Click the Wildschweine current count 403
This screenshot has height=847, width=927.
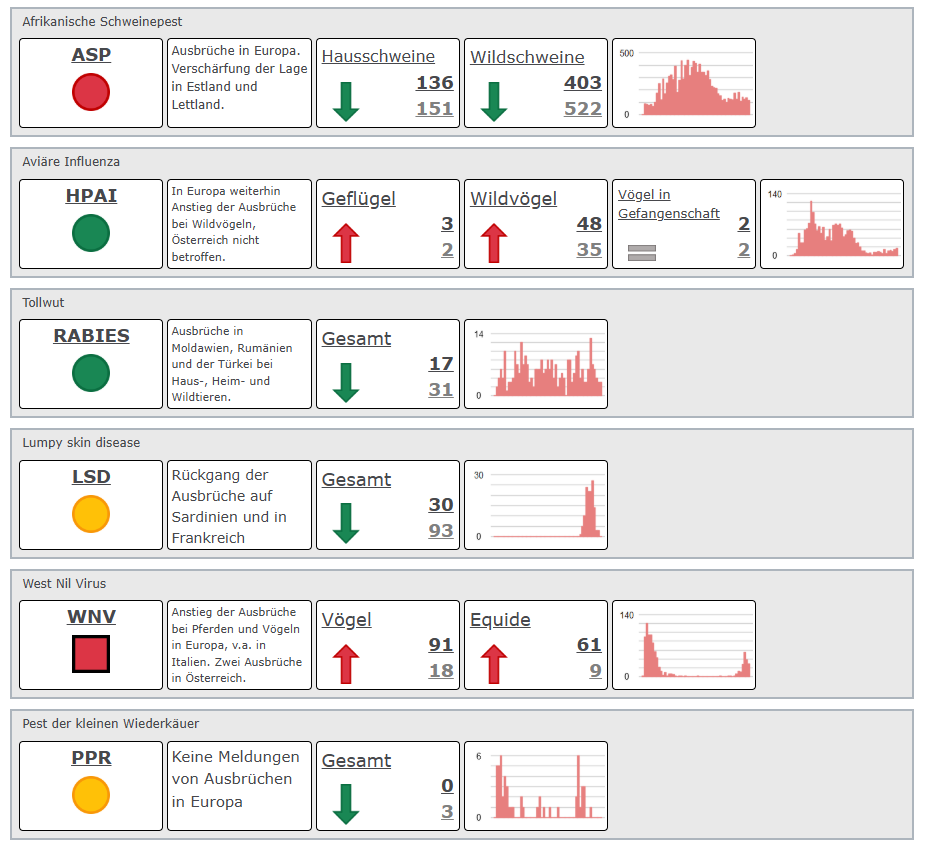582,83
